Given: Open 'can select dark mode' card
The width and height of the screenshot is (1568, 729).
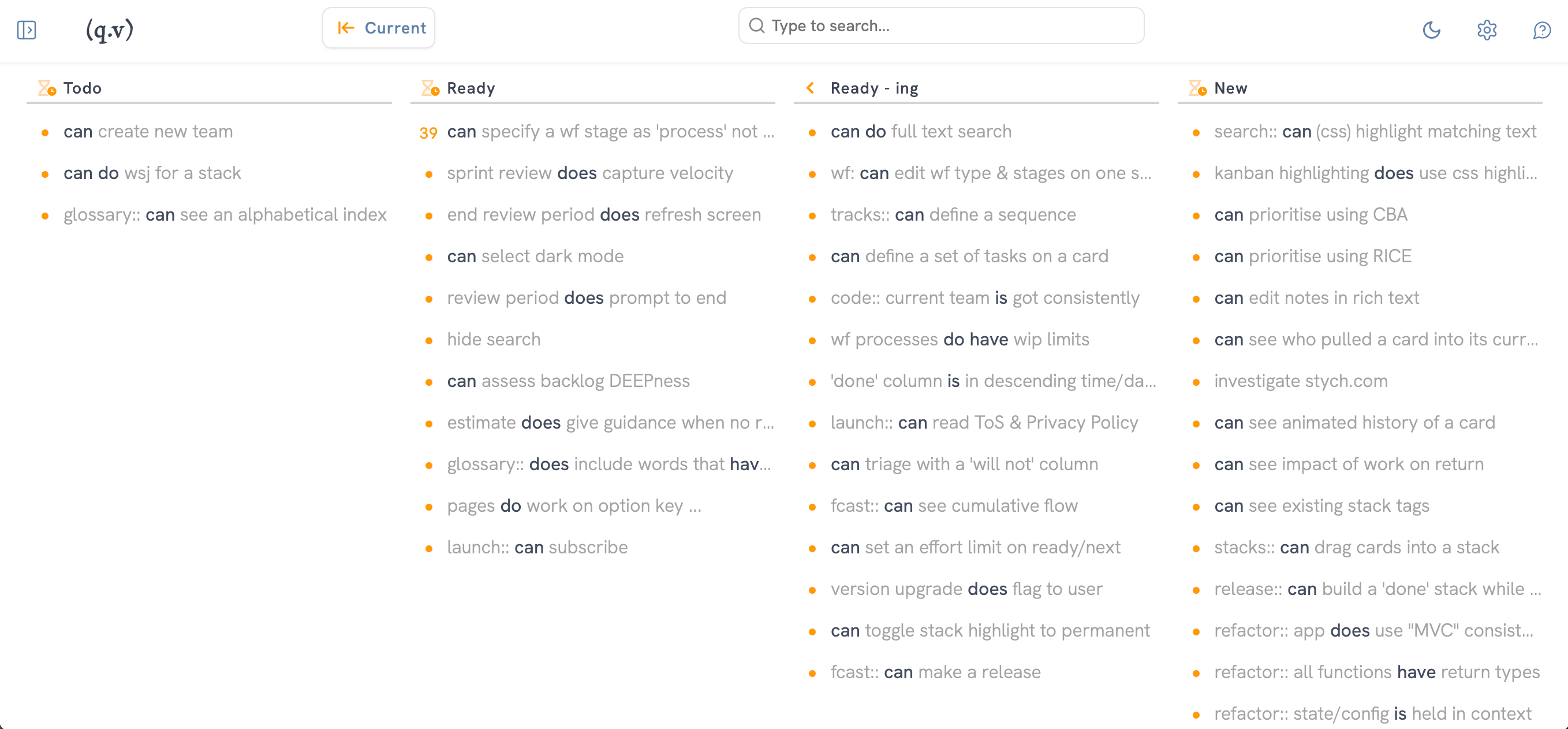Looking at the screenshot, I should 535,256.
